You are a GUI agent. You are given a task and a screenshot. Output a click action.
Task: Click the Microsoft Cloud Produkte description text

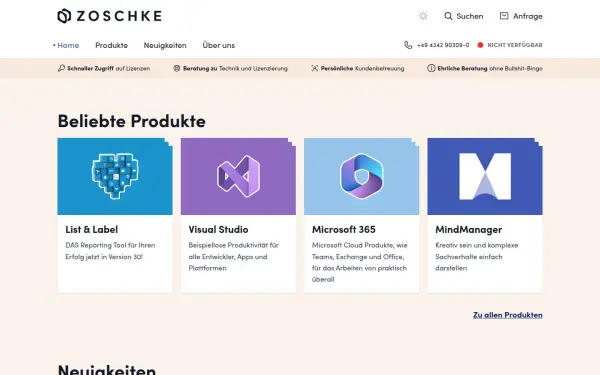tap(359, 262)
